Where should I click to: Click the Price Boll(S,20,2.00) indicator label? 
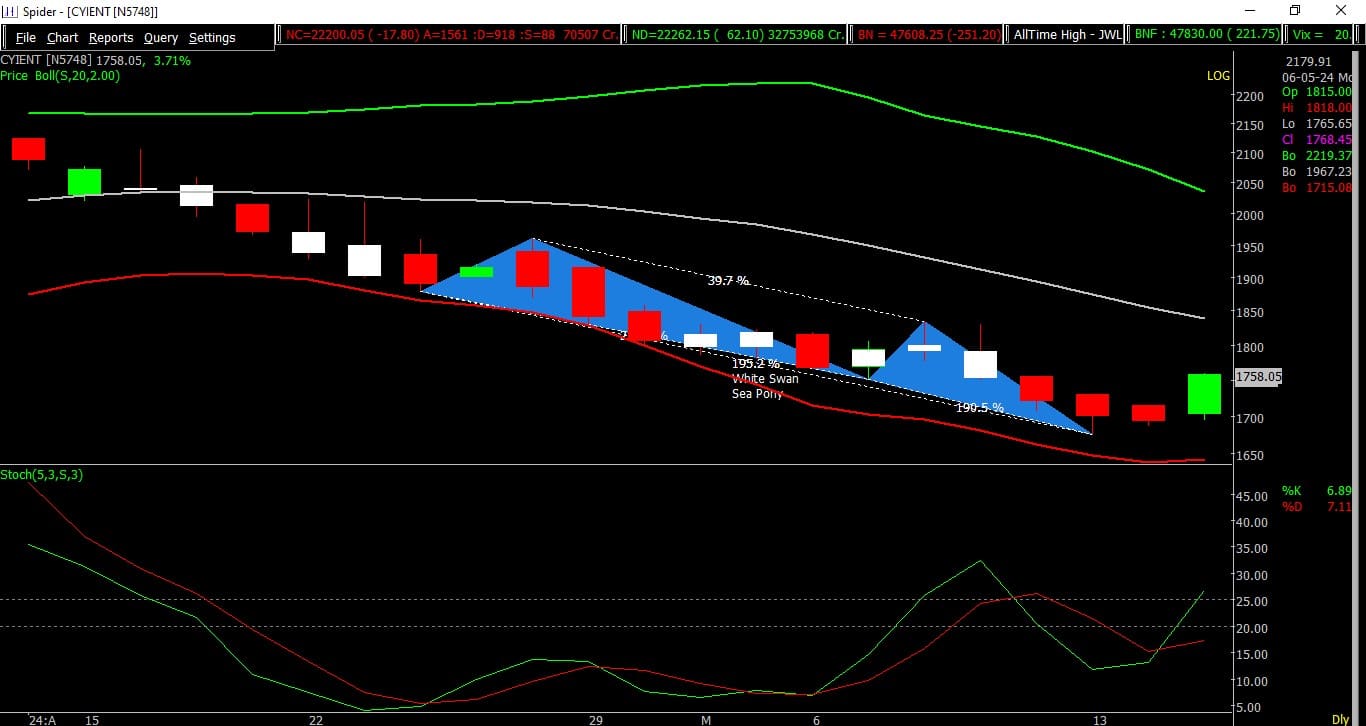(60, 76)
